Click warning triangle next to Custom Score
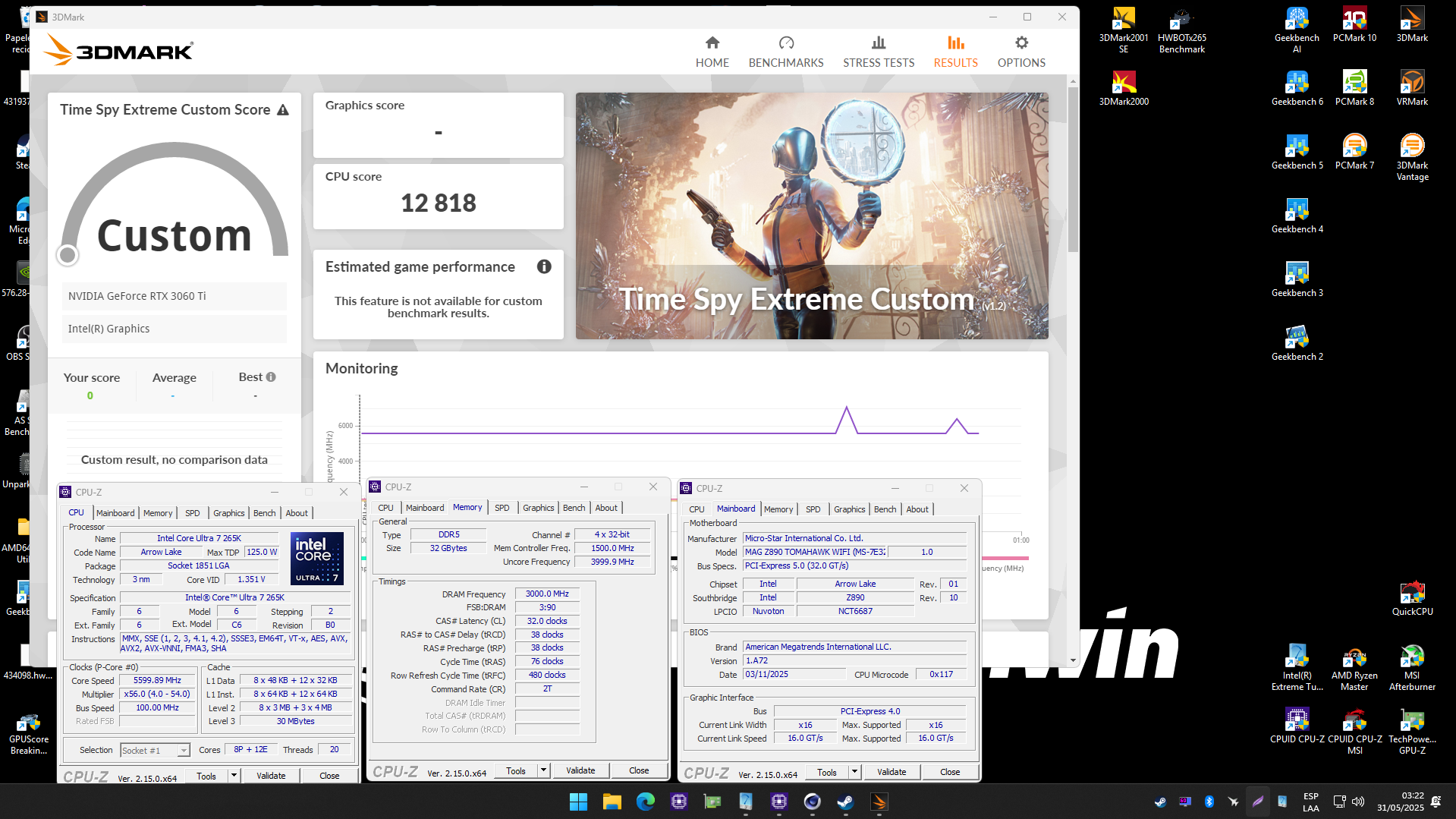This screenshot has height=819, width=1456. point(283,110)
